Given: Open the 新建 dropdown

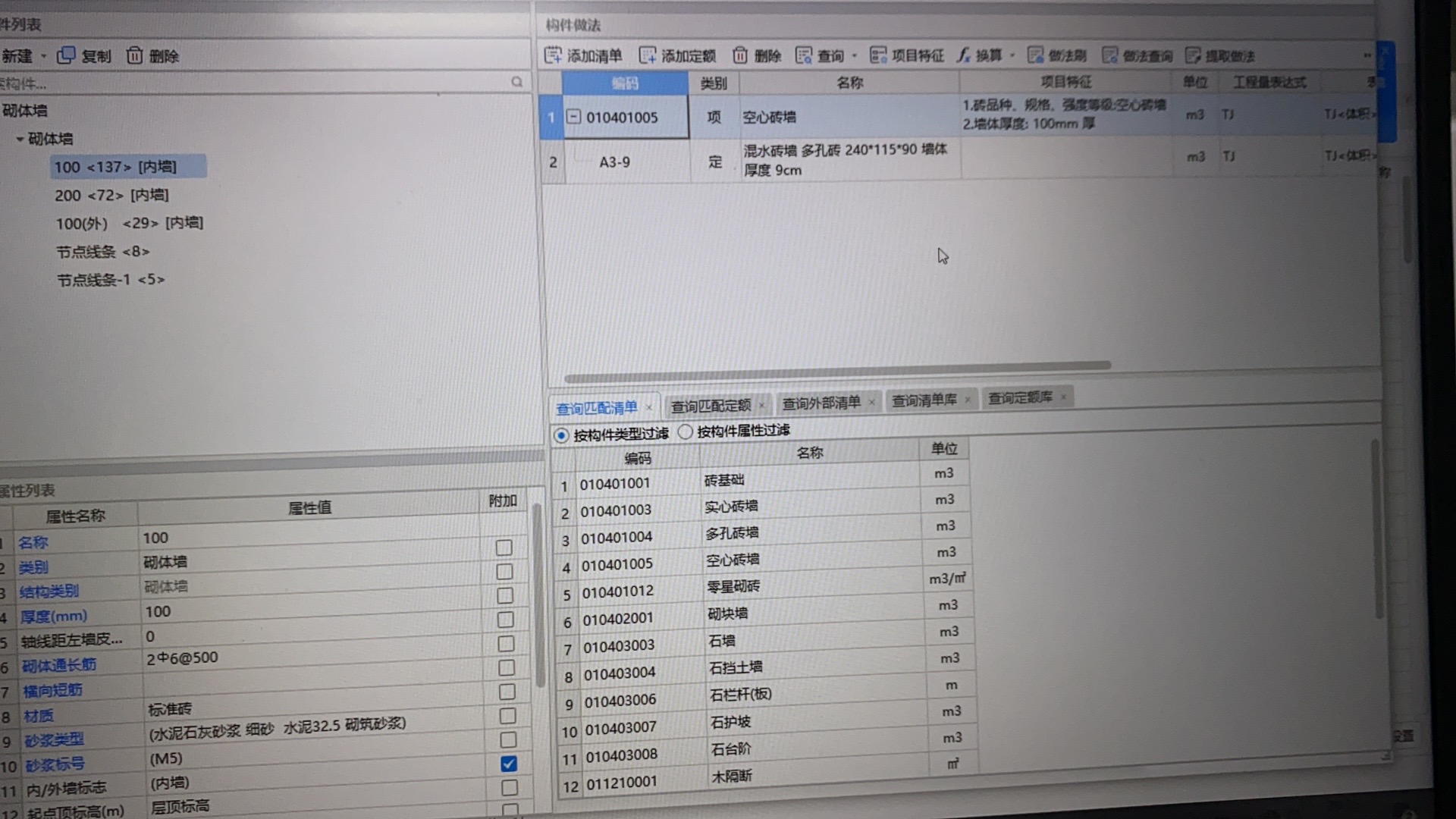Looking at the screenshot, I should coord(43,56).
